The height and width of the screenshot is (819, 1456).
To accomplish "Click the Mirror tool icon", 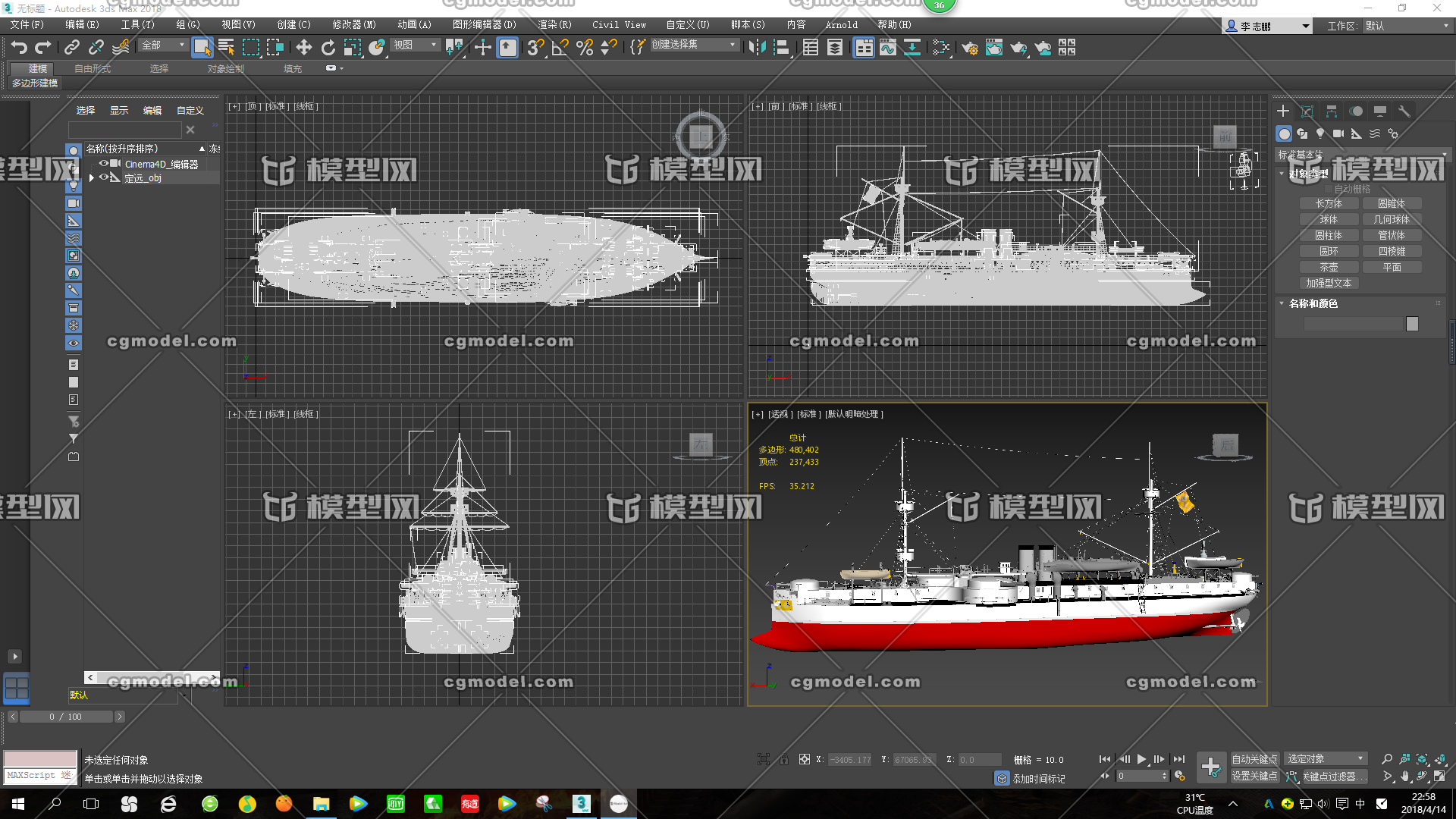I will coord(757,48).
